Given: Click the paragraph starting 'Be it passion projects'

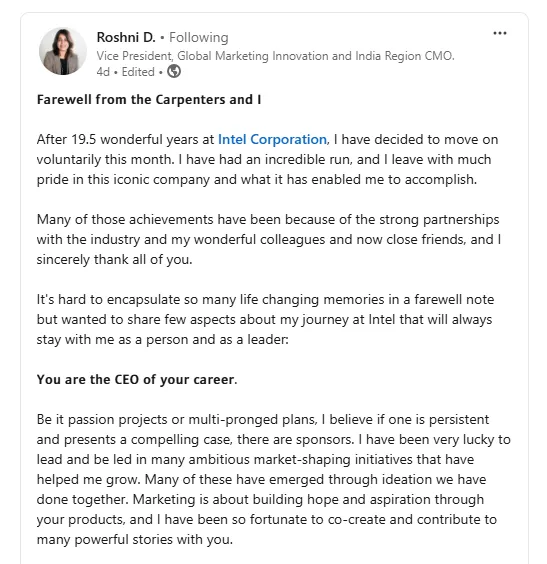Looking at the screenshot, I should [x=274, y=479].
